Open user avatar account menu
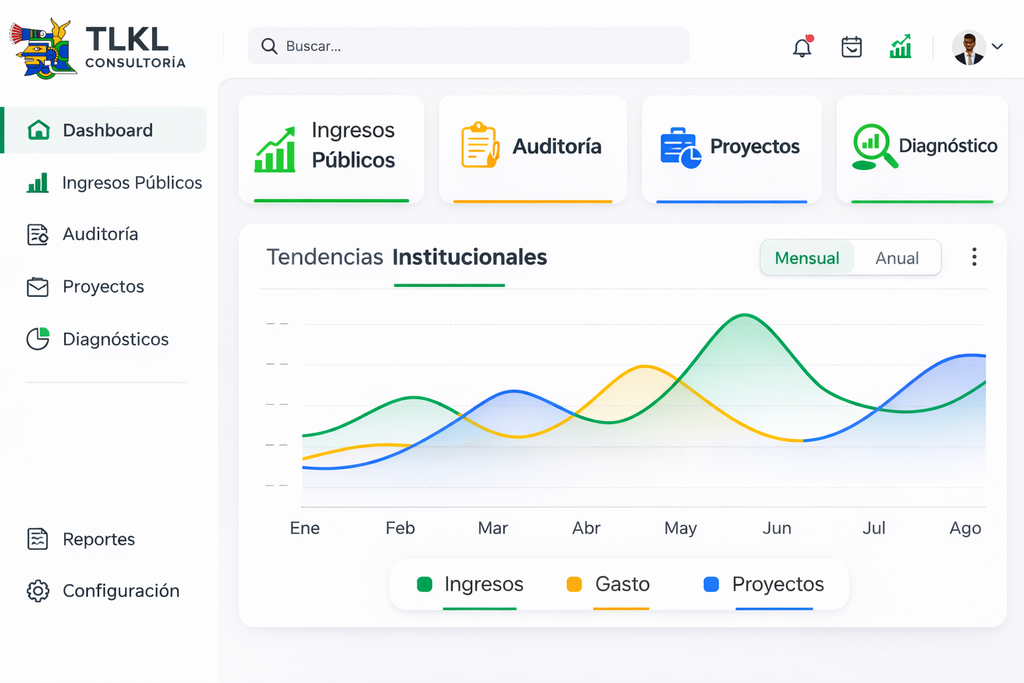Image resolution: width=1024 pixels, height=683 pixels. [967, 47]
